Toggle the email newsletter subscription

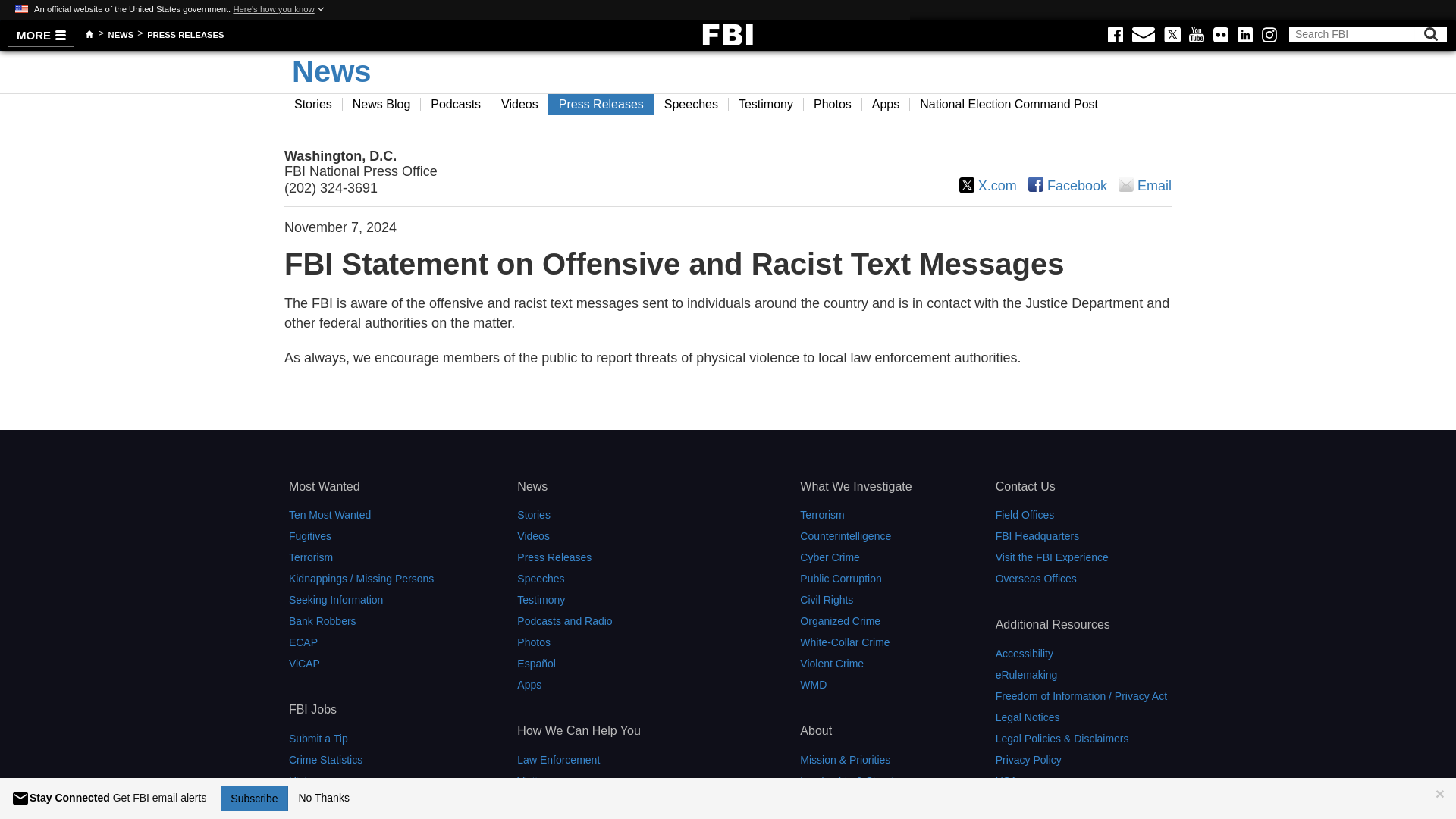[255, 798]
